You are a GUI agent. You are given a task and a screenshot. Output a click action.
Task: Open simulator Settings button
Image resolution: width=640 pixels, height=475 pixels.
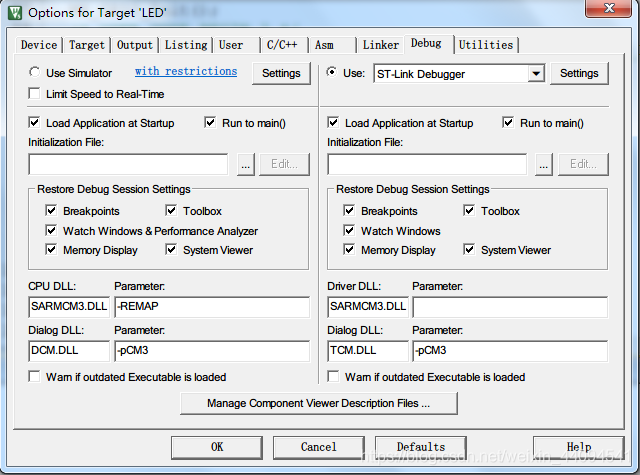pyautogui.click(x=281, y=73)
